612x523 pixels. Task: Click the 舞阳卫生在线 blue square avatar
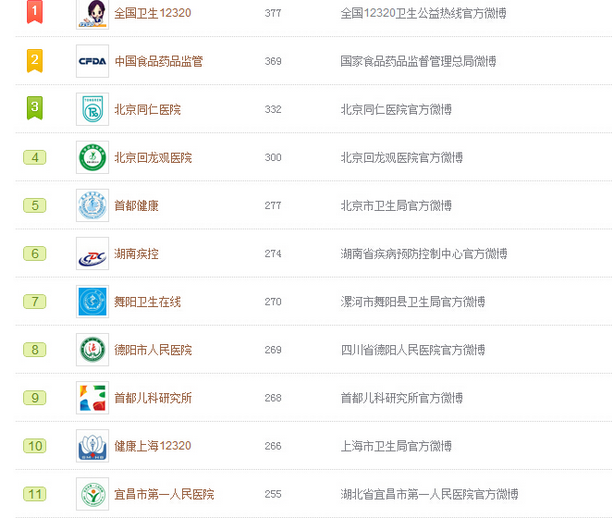93,301
